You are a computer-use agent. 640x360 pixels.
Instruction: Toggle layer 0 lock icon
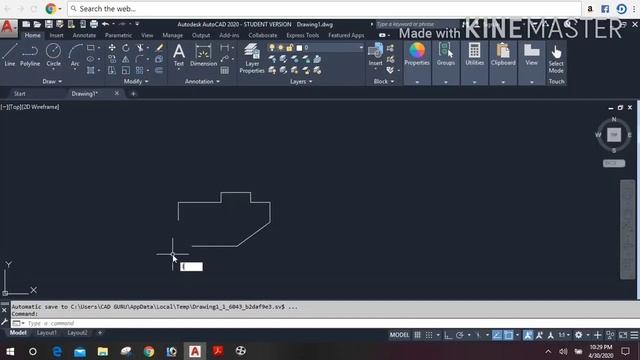pyautogui.click(x=289, y=48)
